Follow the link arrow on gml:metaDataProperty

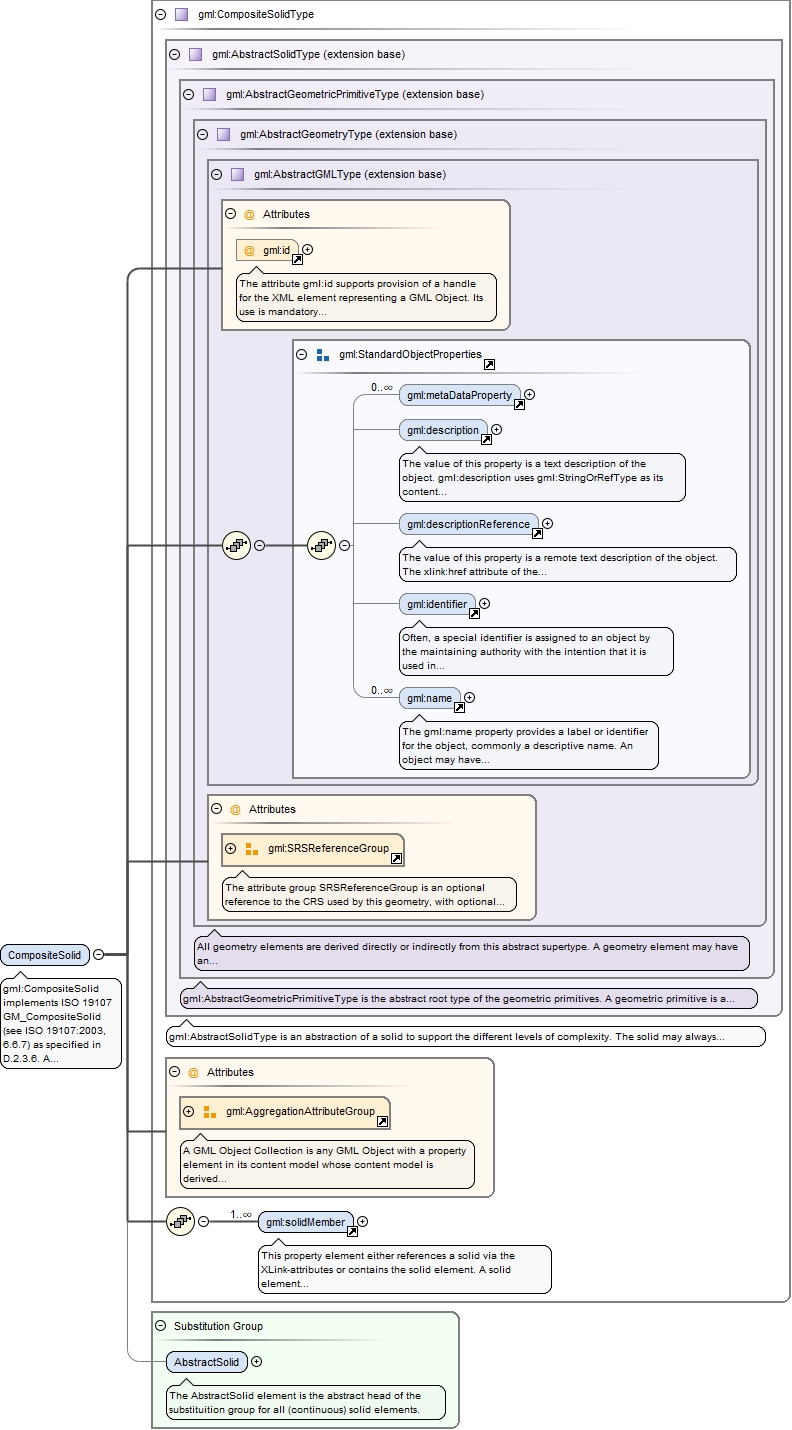coord(519,404)
